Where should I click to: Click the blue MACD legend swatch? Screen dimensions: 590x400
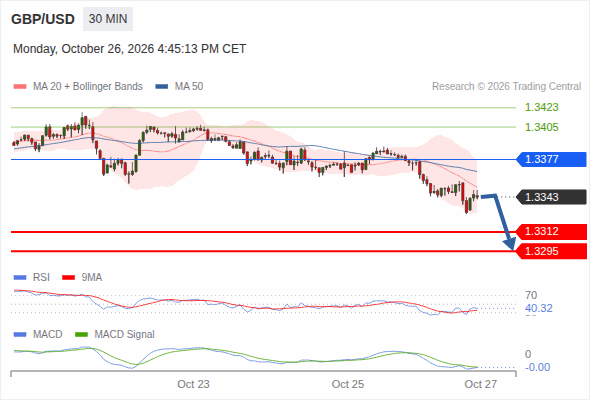point(20,335)
